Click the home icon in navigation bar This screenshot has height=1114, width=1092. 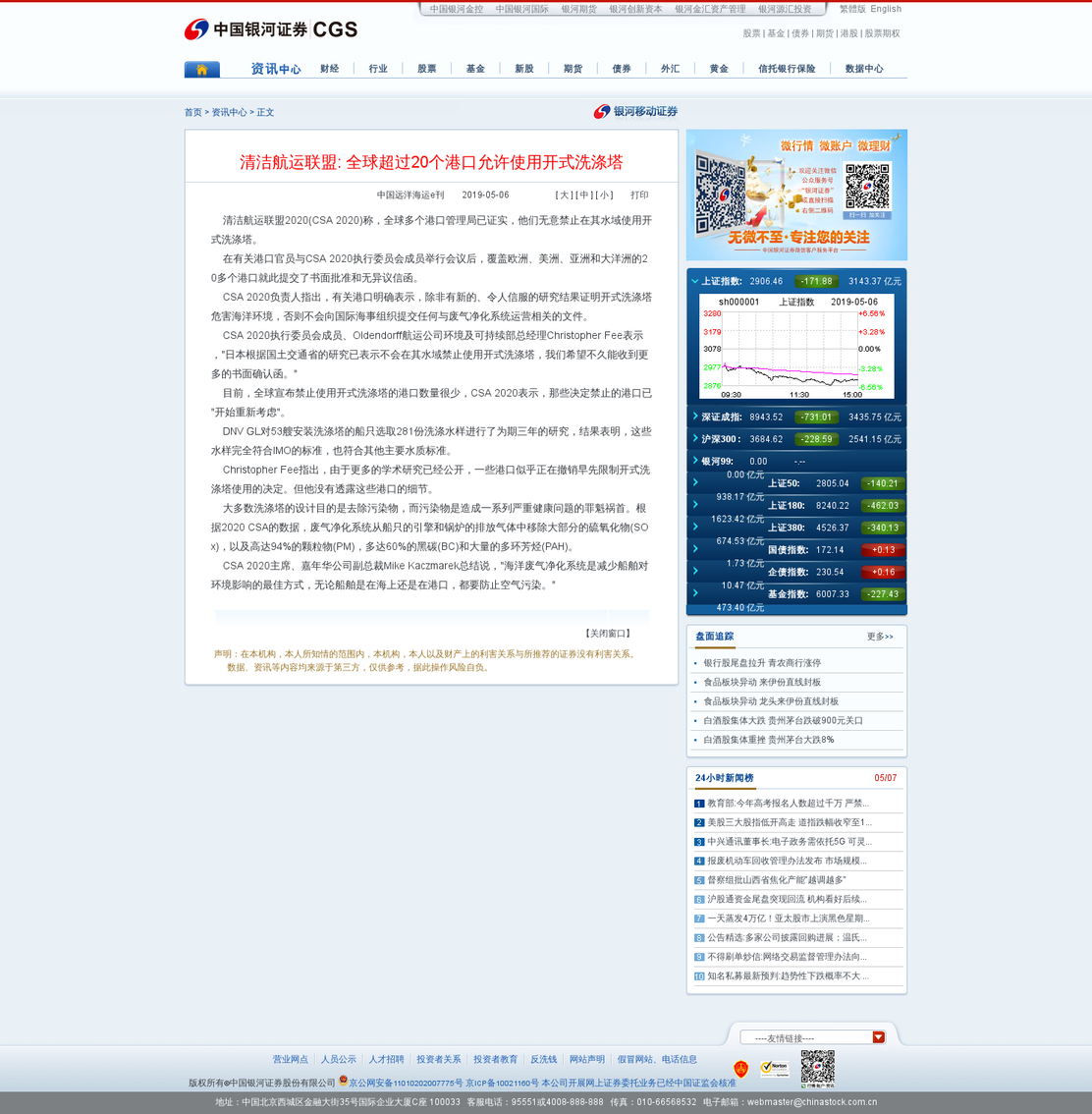point(201,69)
